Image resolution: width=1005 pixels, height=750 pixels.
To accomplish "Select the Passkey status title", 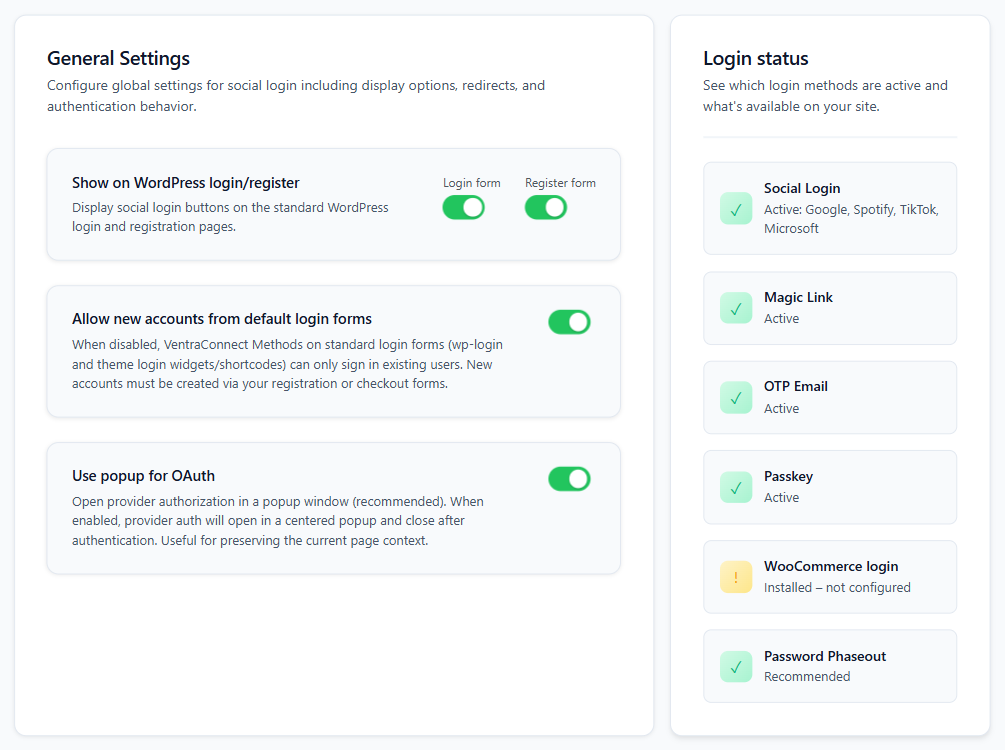I will pos(788,476).
